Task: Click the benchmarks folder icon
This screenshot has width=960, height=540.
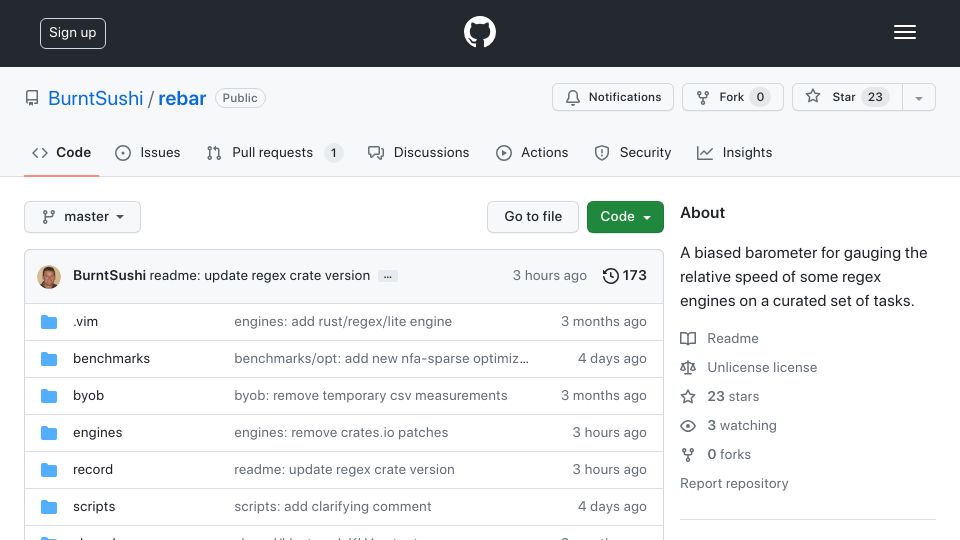Action: [x=49, y=359]
